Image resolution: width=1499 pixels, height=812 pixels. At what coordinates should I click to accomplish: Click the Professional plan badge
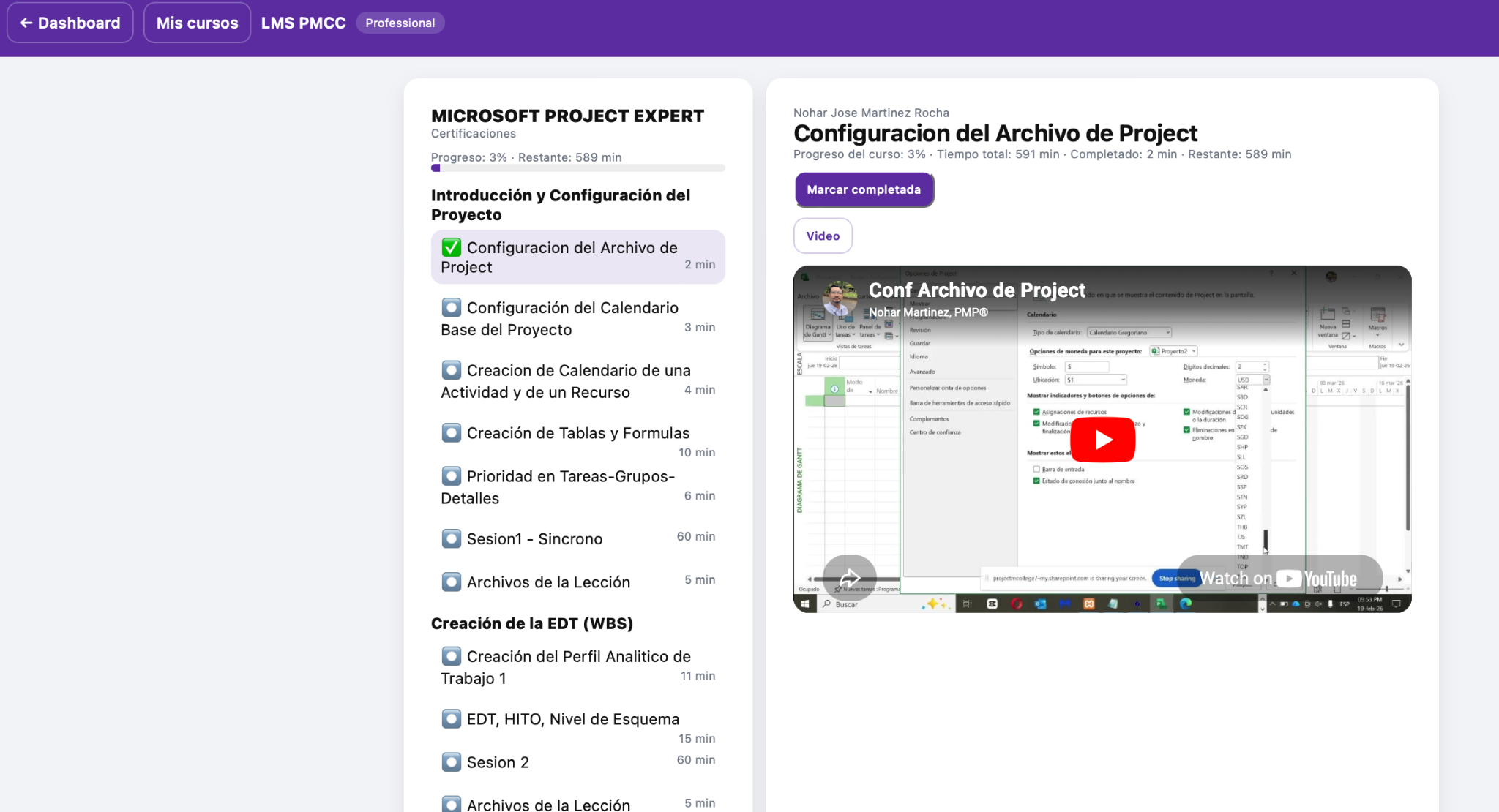pyautogui.click(x=400, y=23)
